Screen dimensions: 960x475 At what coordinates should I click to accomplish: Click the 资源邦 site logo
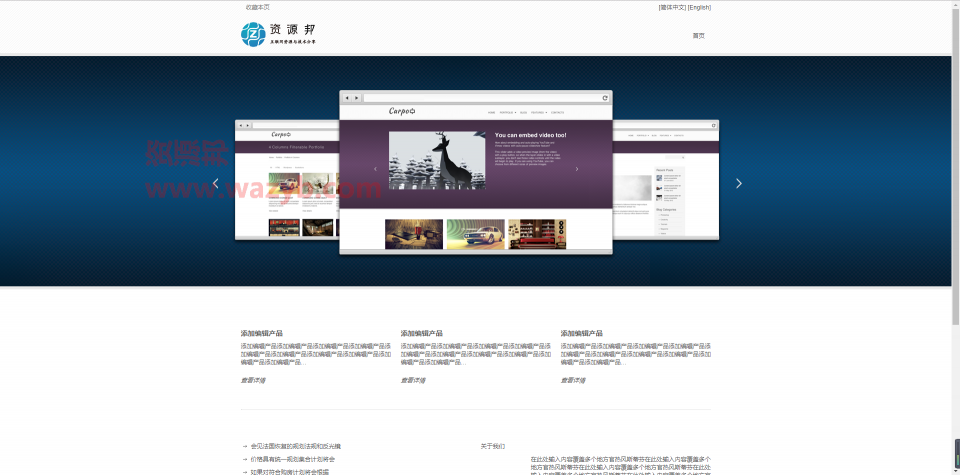click(x=279, y=34)
